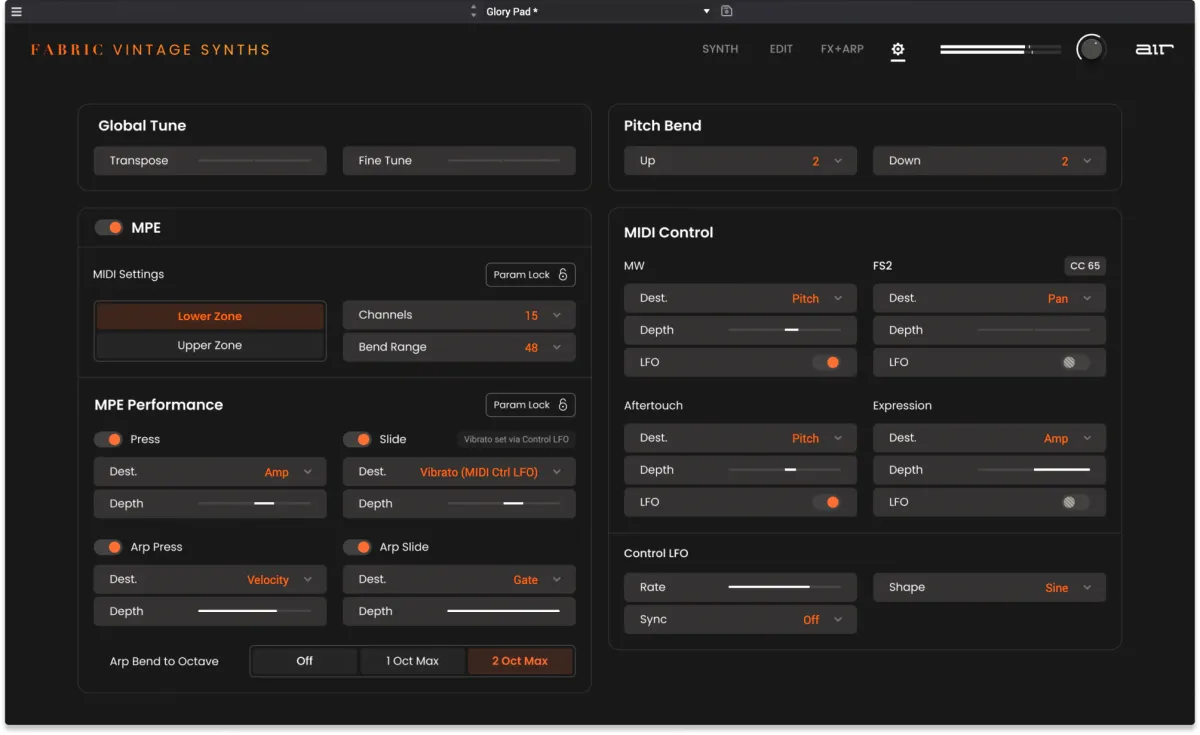Viewport: 1200px width, 735px height.
Task: Click the master volume knob
Action: 1090,49
